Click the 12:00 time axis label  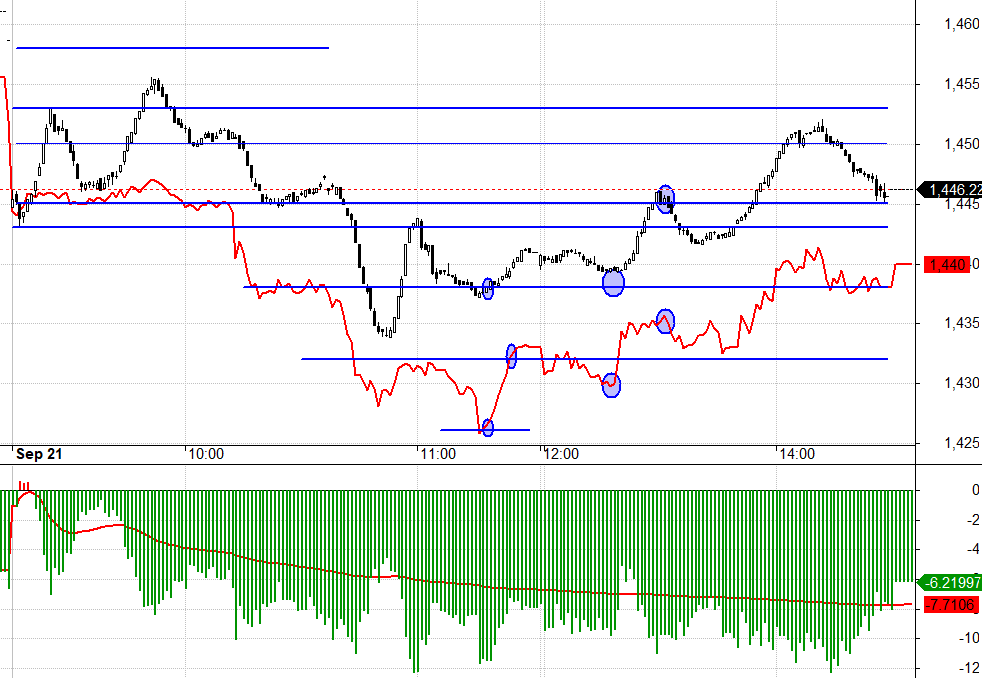coord(562,454)
